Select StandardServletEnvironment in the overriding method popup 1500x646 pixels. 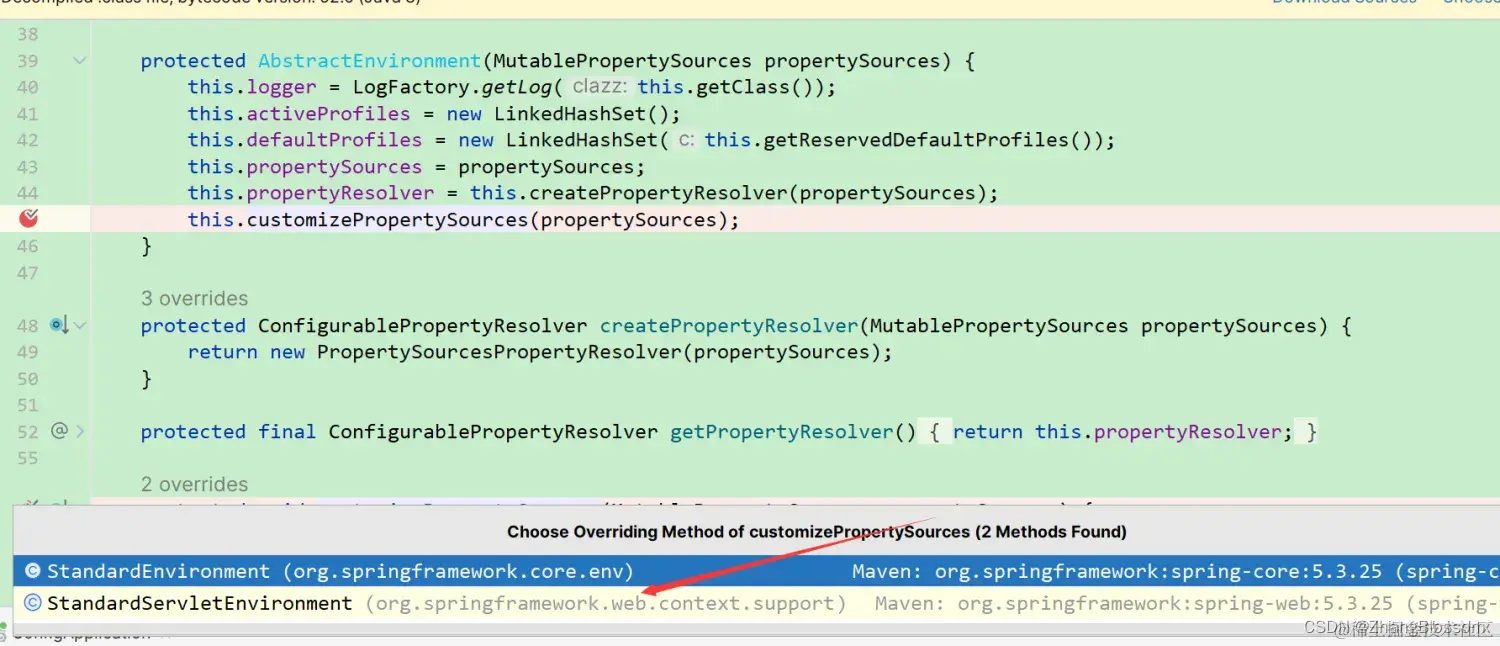756,603
